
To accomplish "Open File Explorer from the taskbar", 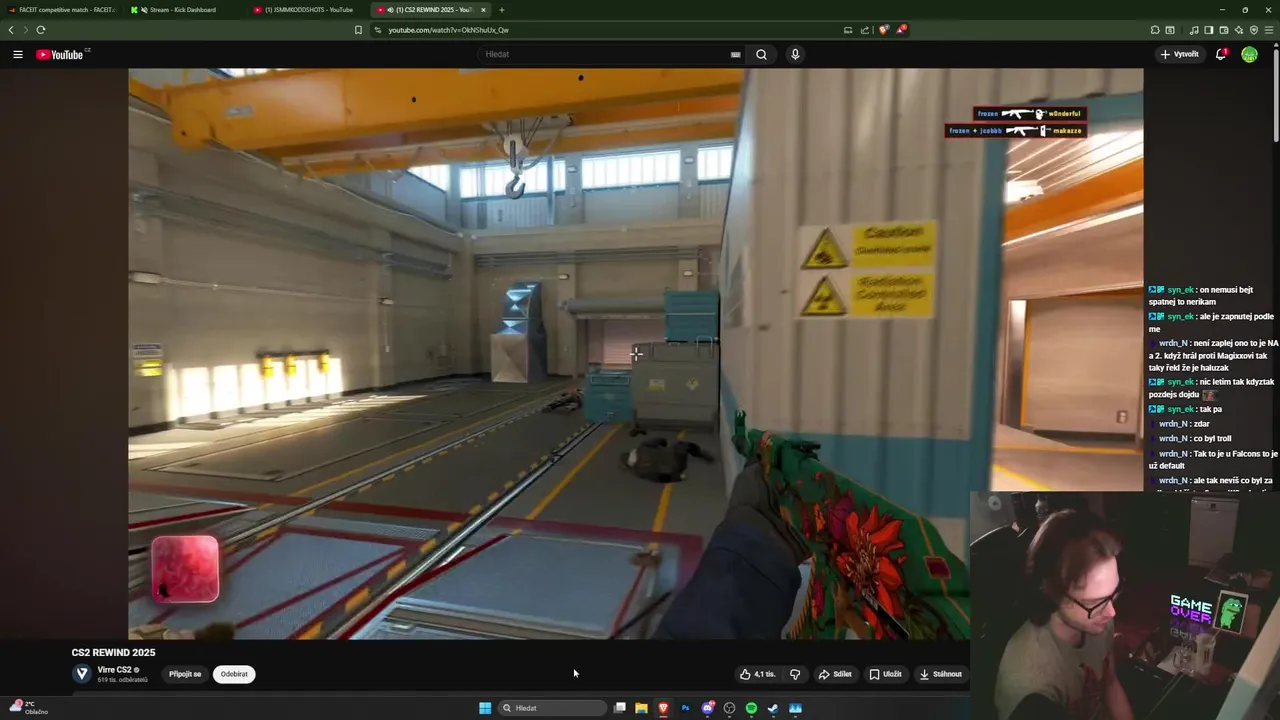I will (x=641, y=708).
